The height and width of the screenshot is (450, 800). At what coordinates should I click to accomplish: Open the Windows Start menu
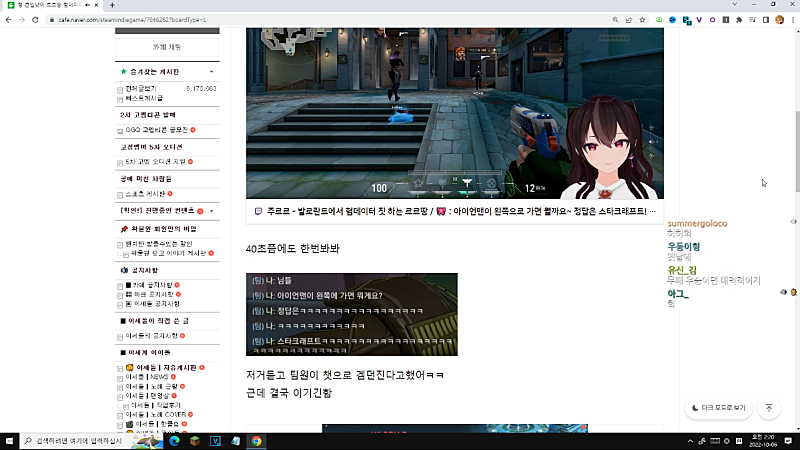9,441
